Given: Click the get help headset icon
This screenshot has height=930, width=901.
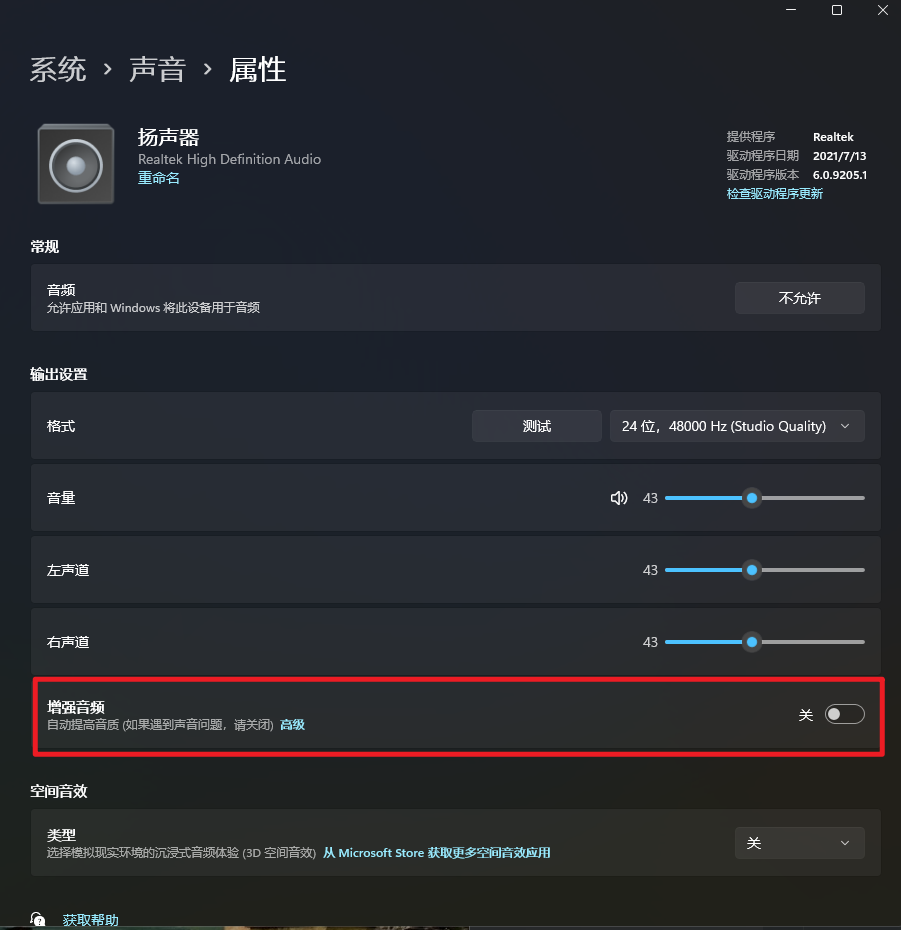Looking at the screenshot, I should click(x=37, y=920).
